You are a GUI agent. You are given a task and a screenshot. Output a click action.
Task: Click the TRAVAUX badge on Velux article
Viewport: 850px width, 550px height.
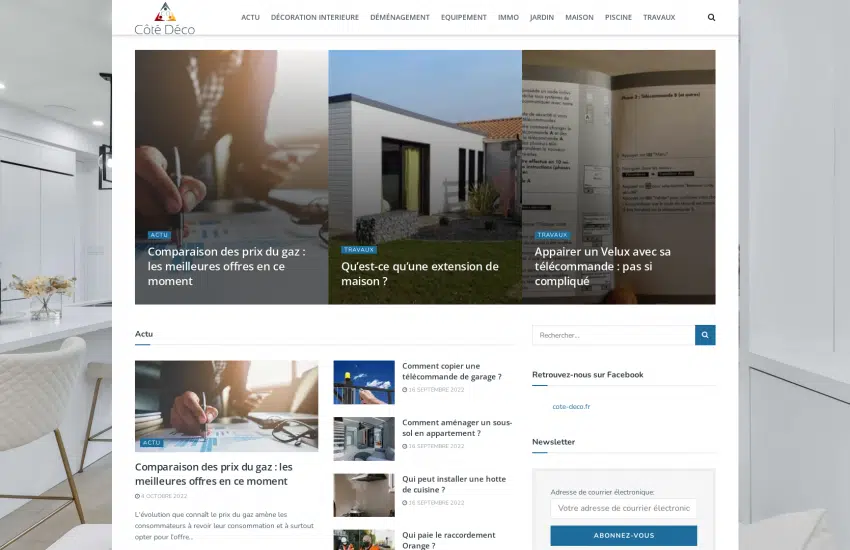(x=552, y=235)
